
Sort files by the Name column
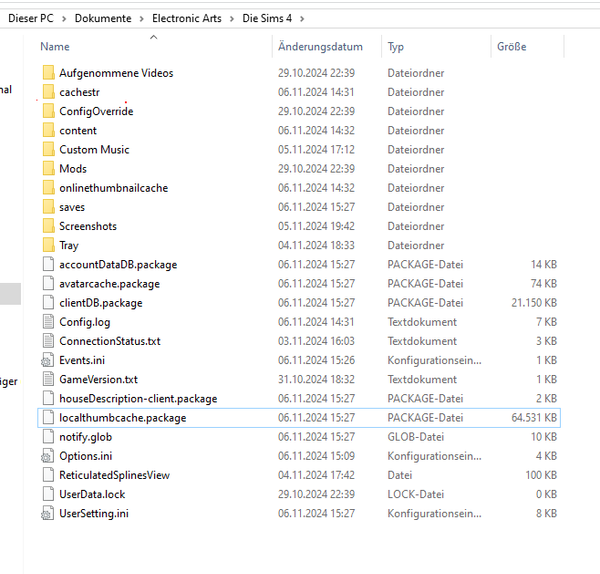pos(55,47)
